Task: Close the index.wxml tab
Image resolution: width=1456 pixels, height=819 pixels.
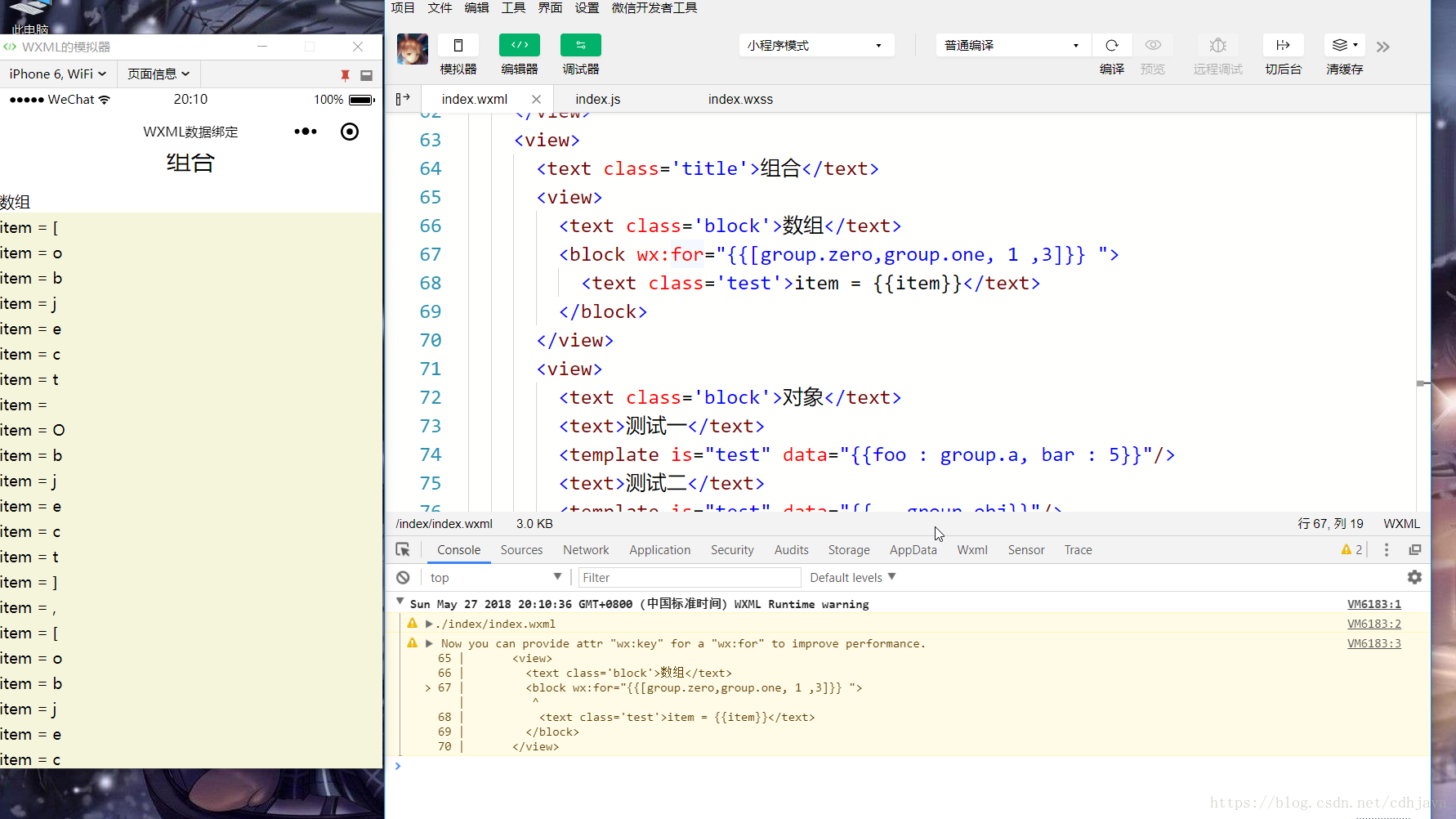Action: (x=536, y=99)
